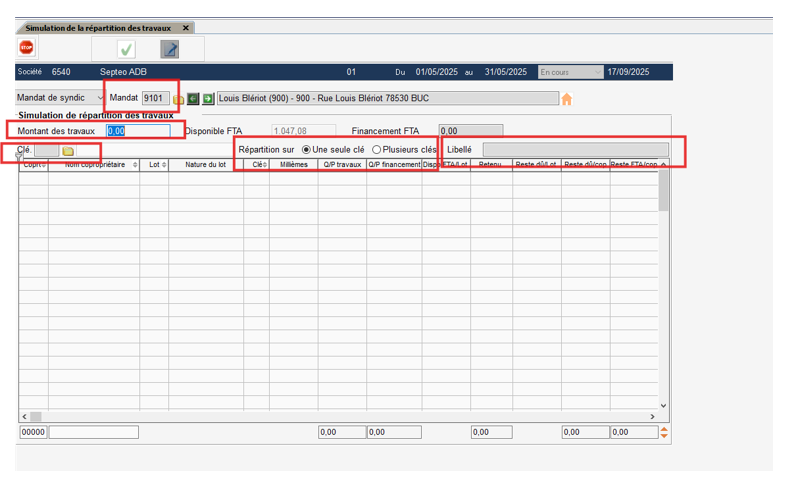This screenshot has width=797, height=485.
Task: Click the green checkmark validate icon
Action: point(126,49)
